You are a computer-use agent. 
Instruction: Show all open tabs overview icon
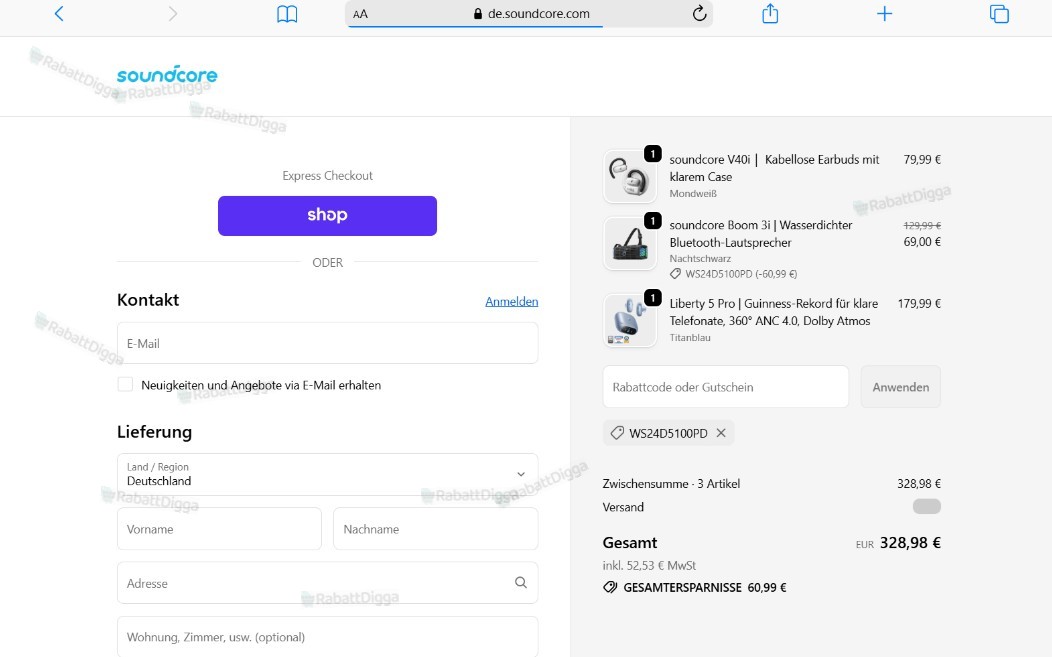tap(999, 13)
